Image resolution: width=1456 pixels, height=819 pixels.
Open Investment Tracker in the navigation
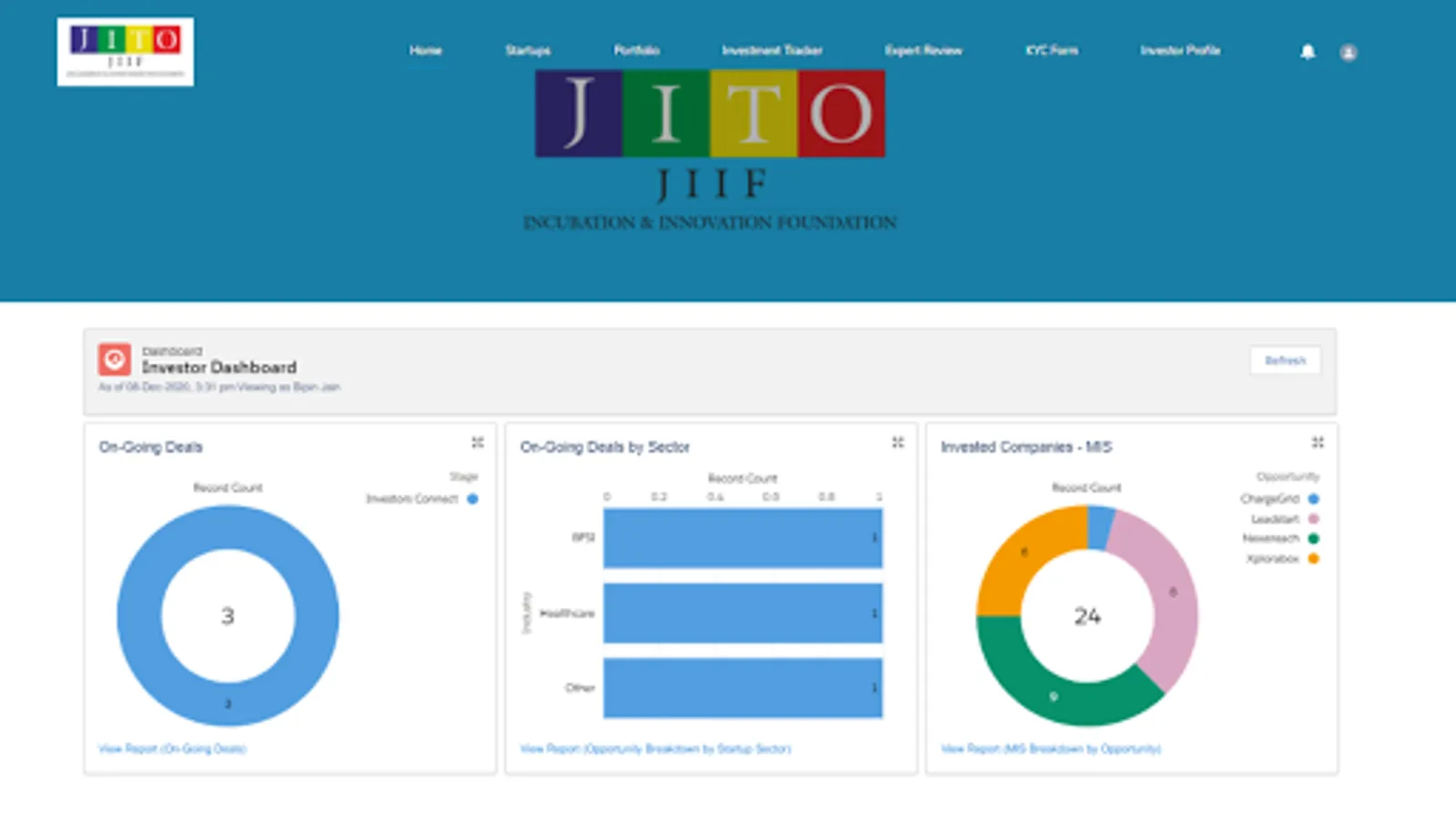point(773,50)
